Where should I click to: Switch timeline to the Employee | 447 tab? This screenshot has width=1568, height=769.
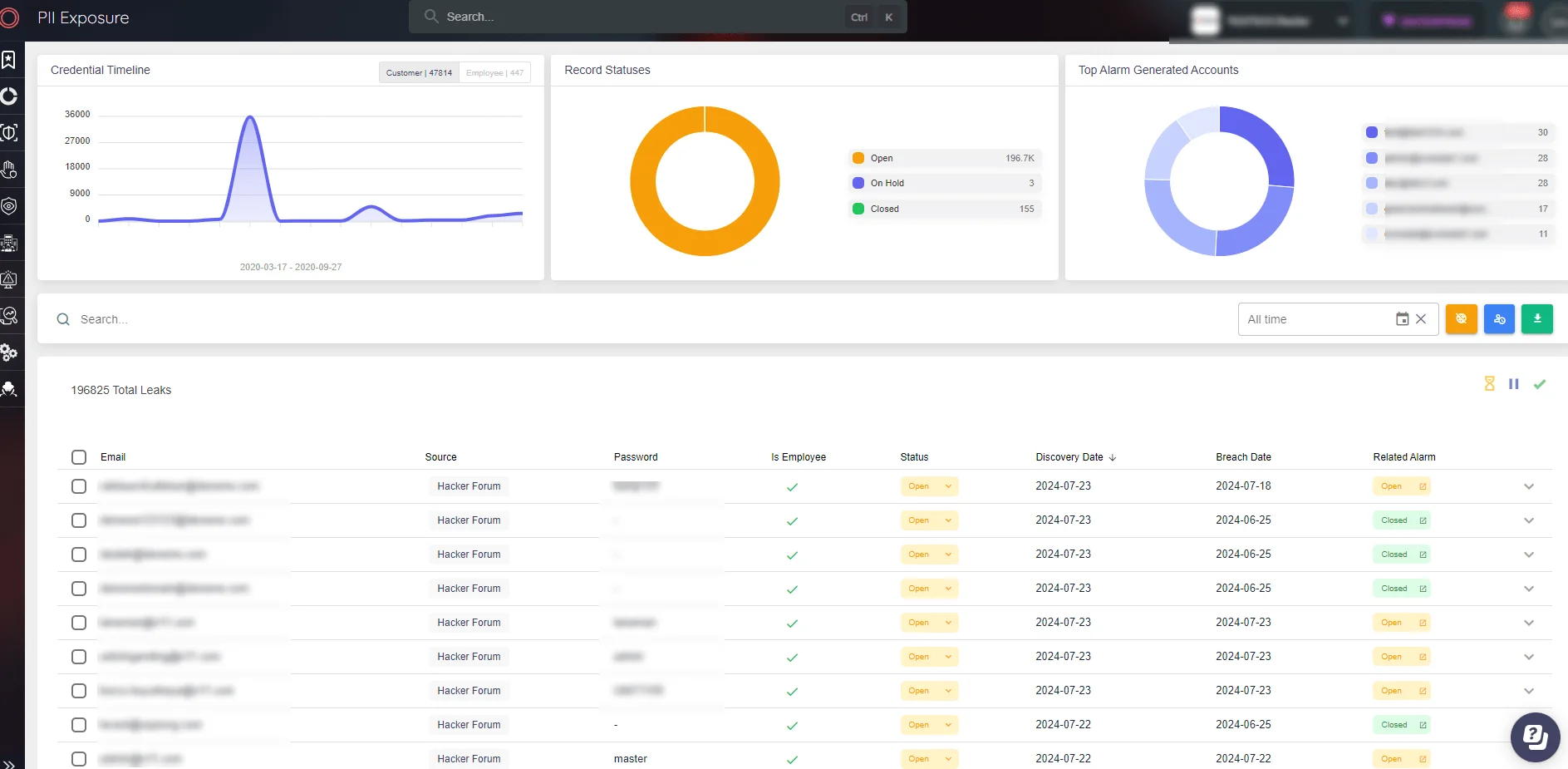click(x=494, y=72)
